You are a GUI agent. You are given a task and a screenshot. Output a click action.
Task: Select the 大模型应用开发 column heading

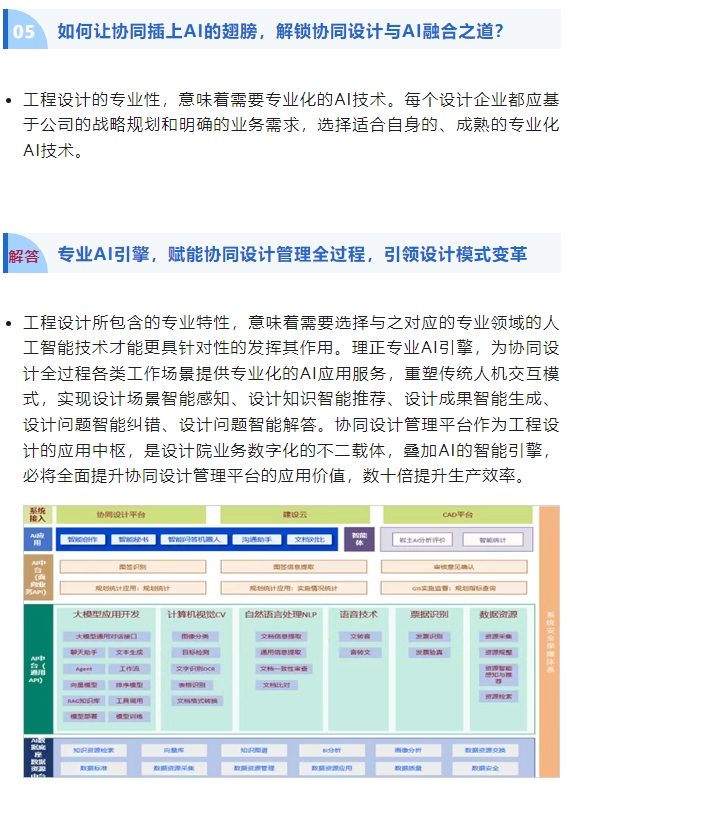(107, 613)
